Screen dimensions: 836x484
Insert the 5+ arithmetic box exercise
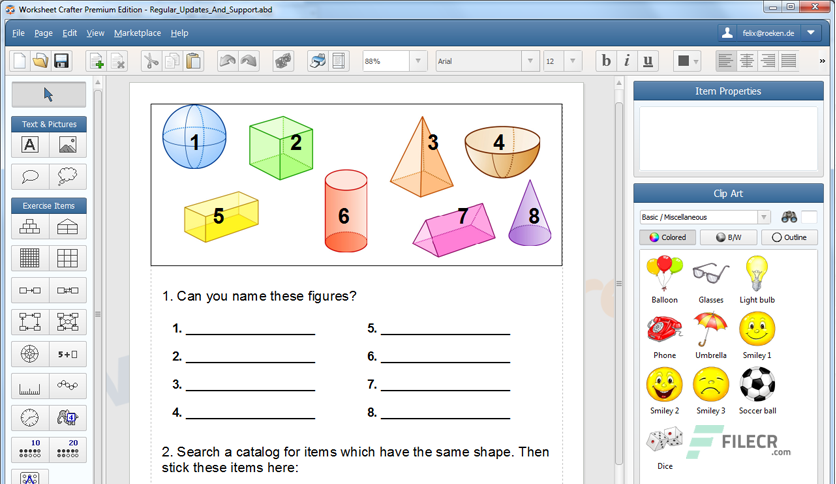(68, 354)
